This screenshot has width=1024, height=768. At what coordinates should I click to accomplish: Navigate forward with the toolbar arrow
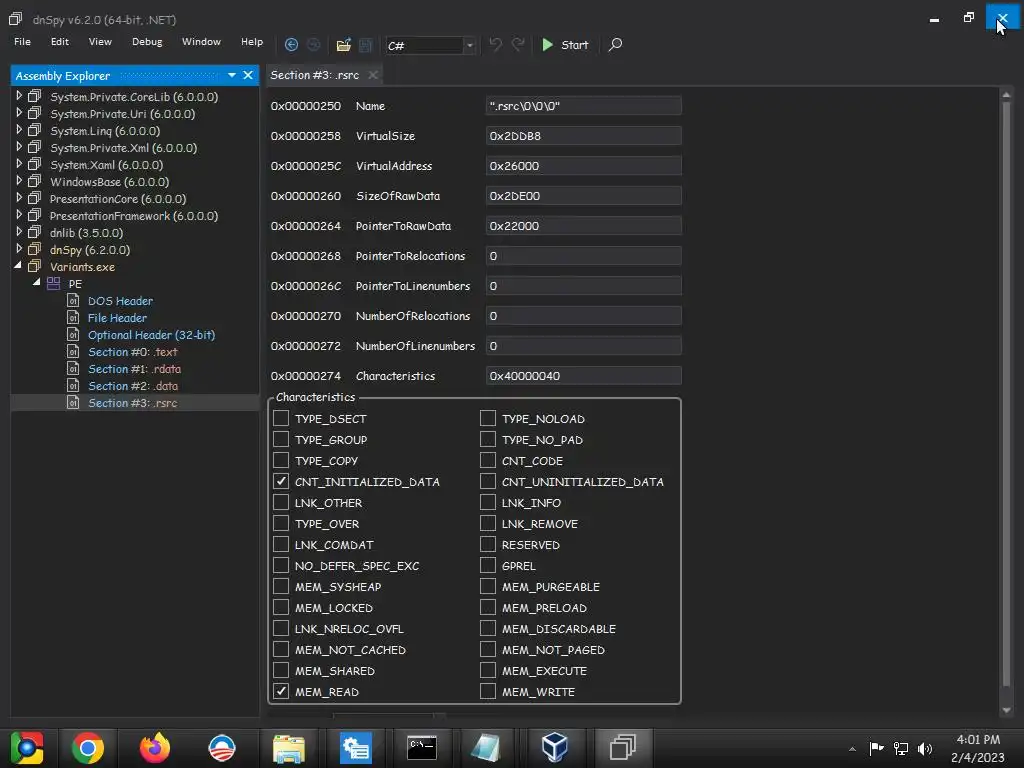313,44
